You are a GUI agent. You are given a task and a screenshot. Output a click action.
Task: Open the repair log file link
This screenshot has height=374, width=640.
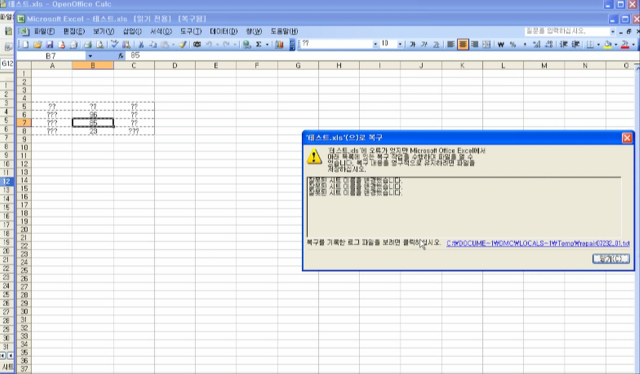pos(538,243)
